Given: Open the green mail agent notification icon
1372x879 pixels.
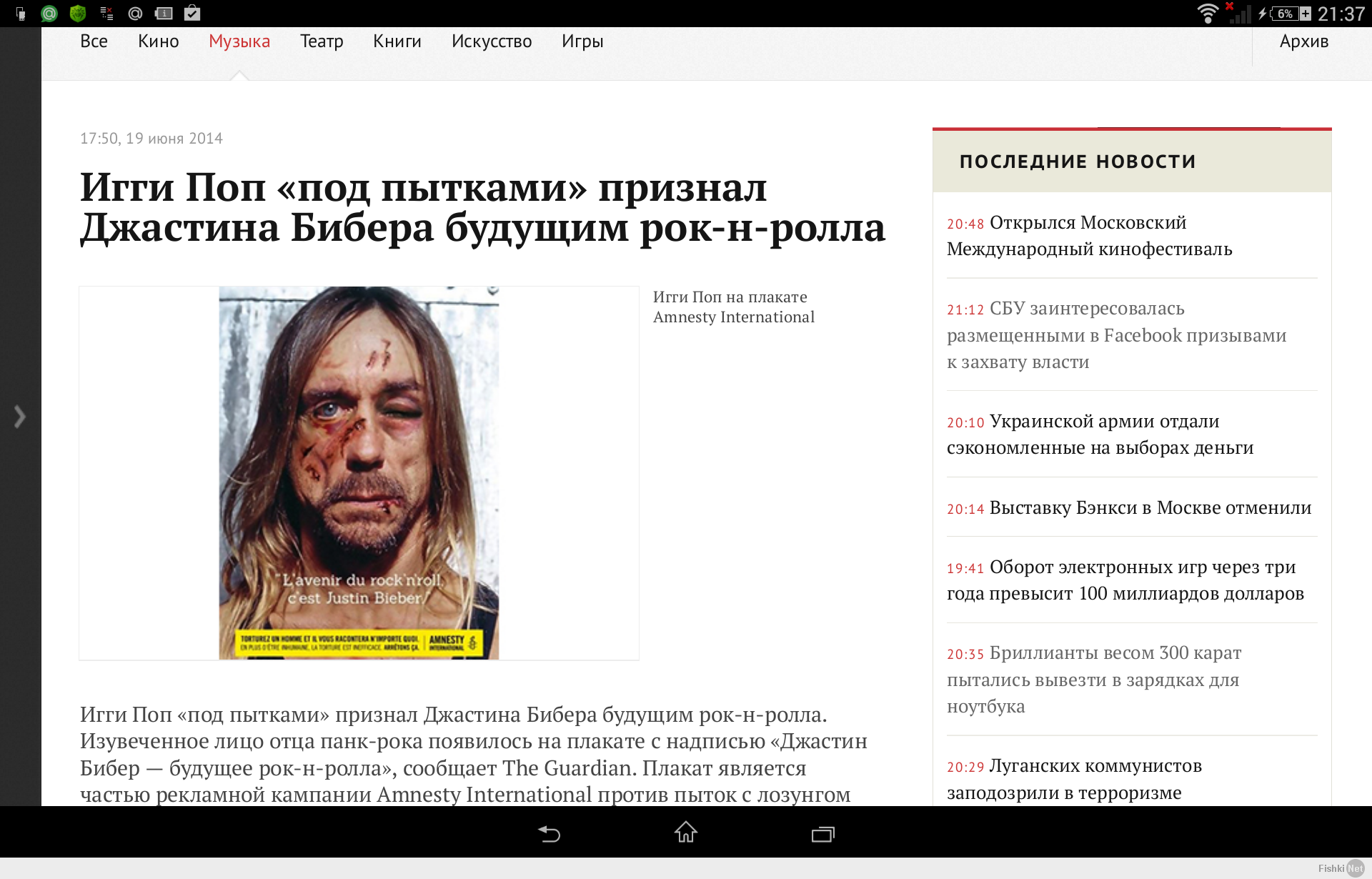Looking at the screenshot, I should point(49,14).
